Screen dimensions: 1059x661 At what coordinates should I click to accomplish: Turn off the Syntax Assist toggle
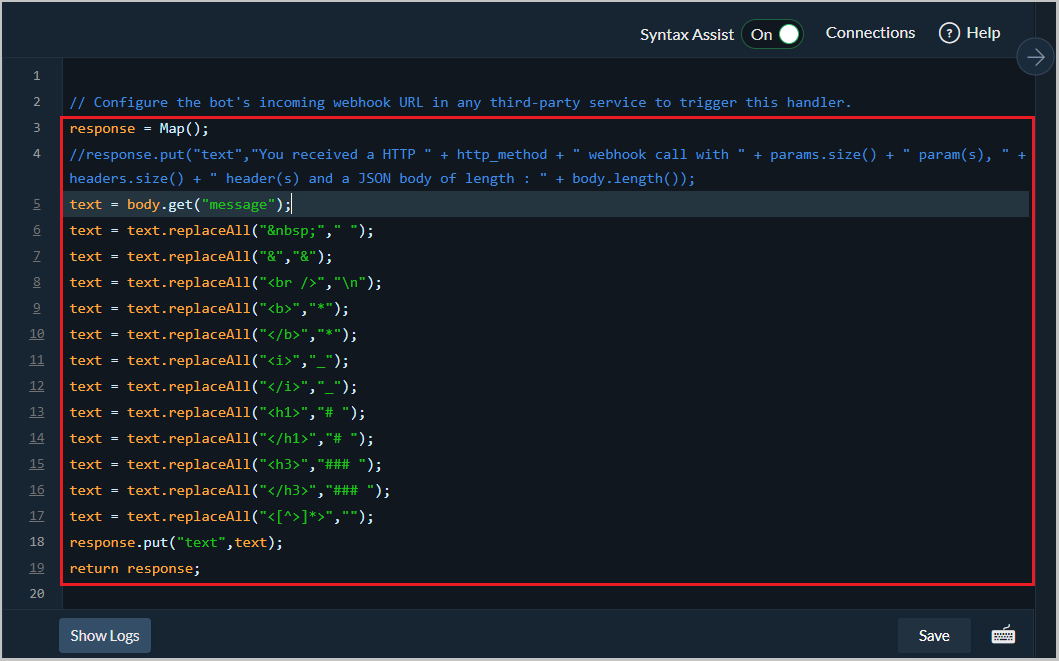pos(773,34)
